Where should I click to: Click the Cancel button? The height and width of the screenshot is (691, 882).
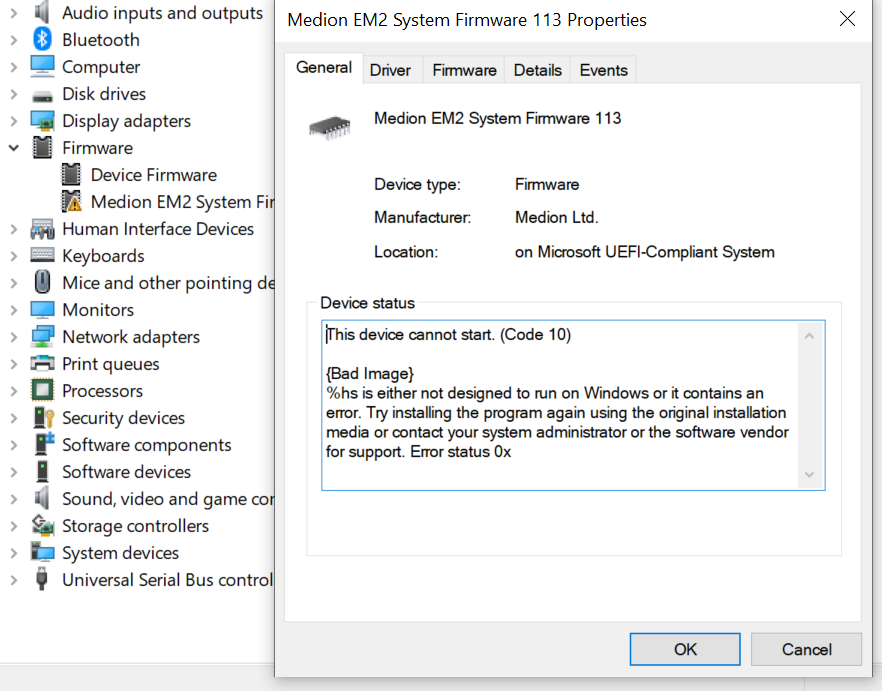pos(806,649)
